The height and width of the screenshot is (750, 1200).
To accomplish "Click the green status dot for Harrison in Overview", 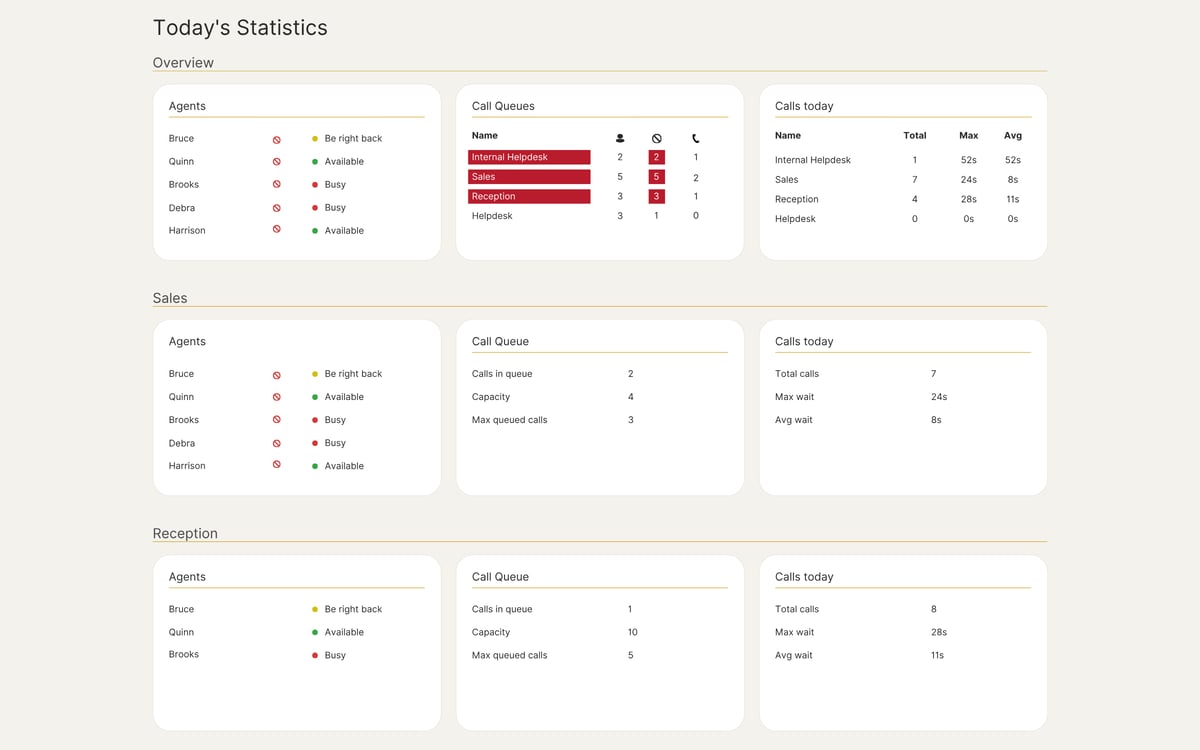I will click(315, 231).
